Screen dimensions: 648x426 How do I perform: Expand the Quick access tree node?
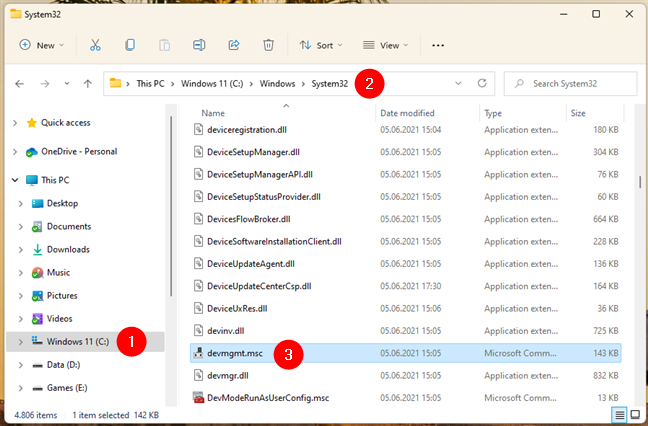pyautogui.click(x=15, y=123)
